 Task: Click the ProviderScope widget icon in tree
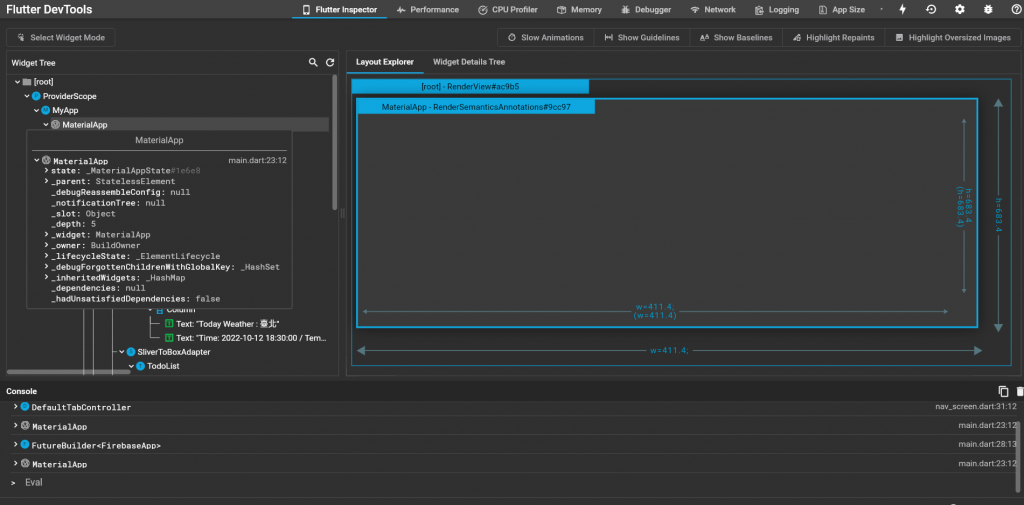(37, 96)
